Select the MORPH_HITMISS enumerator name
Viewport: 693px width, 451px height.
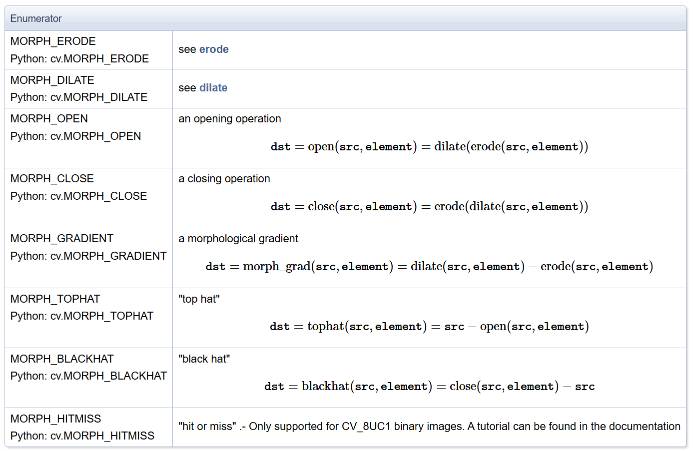[x=56, y=419]
